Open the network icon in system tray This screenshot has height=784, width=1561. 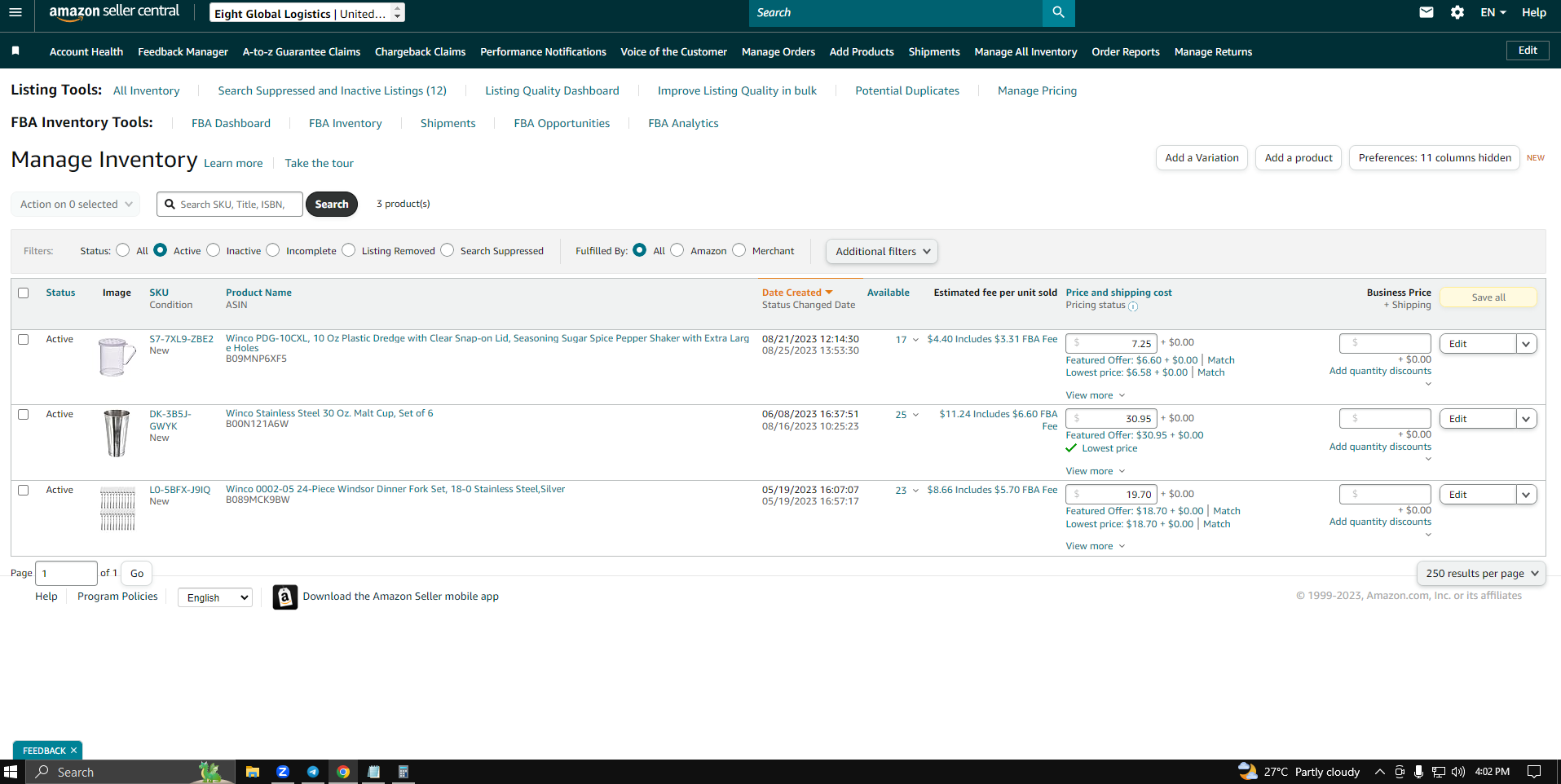coord(1439,772)
